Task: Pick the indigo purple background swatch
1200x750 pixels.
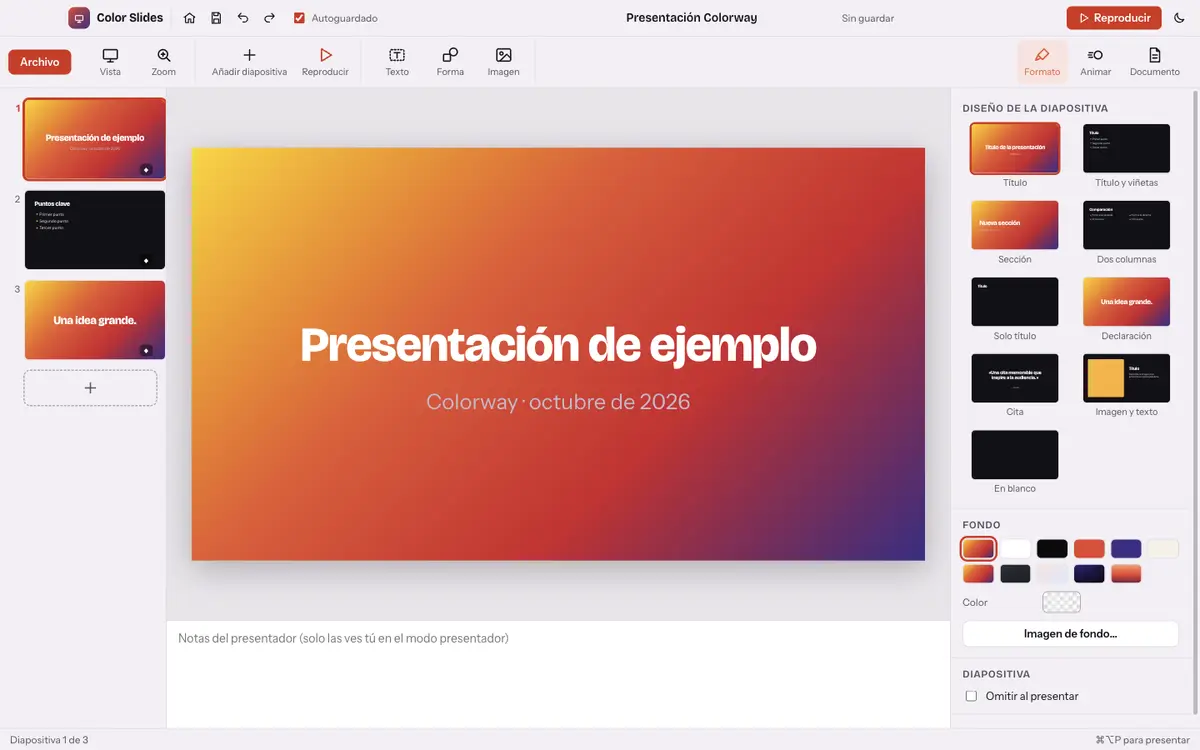Action: tap(1126, 549)
